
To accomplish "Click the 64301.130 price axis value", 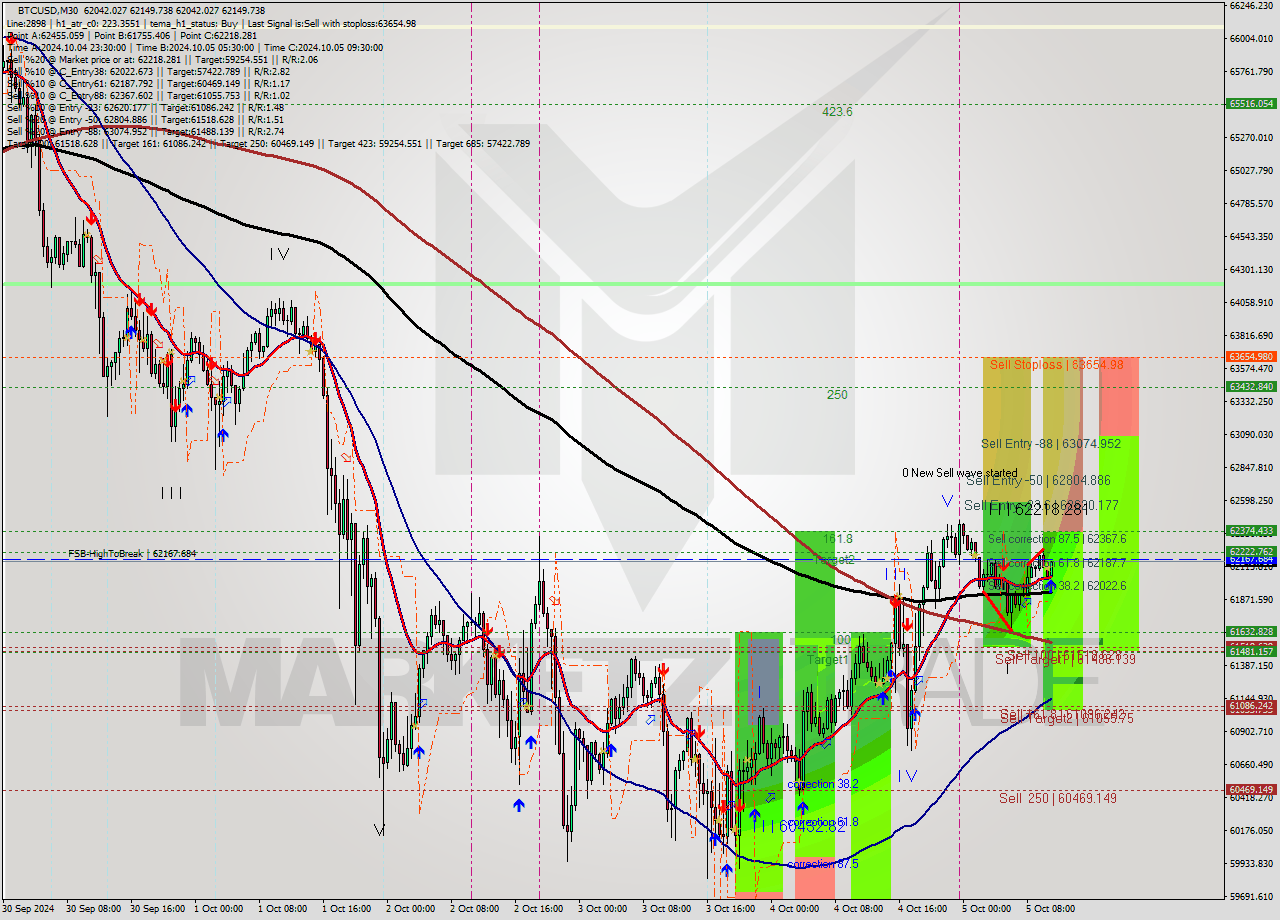I will point(1251,270).
